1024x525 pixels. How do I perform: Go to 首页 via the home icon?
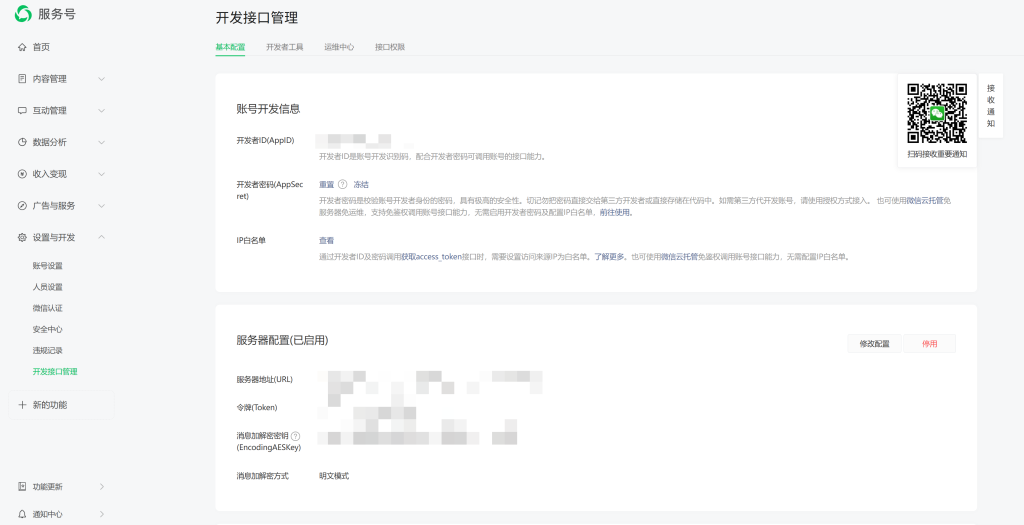click(x=22, y=47)
